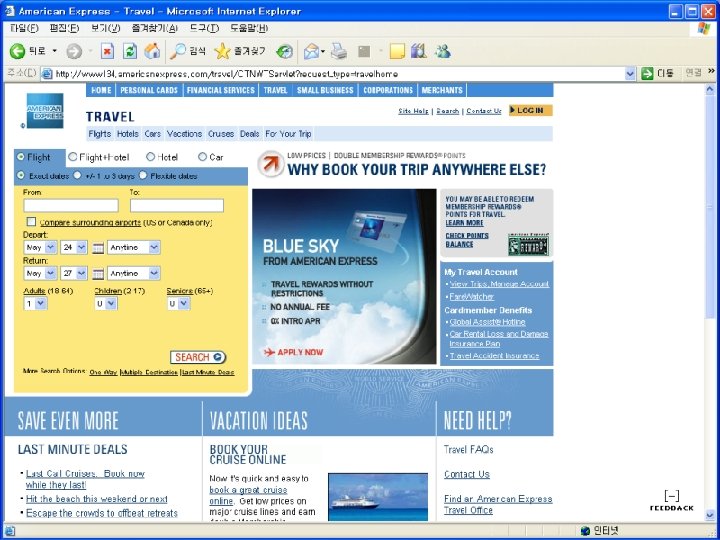720x540 pixels.
Task: Click the red arrow promo icon
Action: (x=271, y=164)
